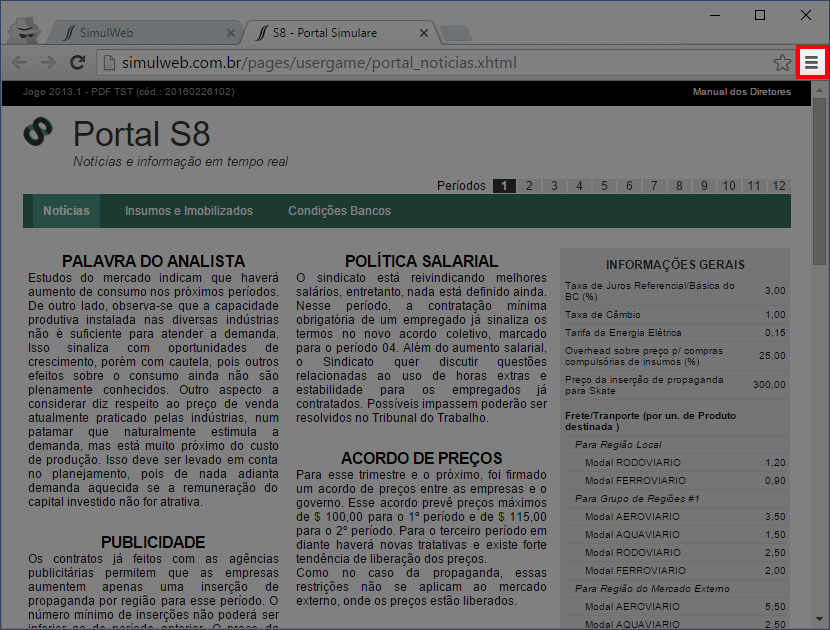Select the S8 - Portal Simulare tab
The height and width of the screenshot is (630, 830).
(x=339, y=33)
